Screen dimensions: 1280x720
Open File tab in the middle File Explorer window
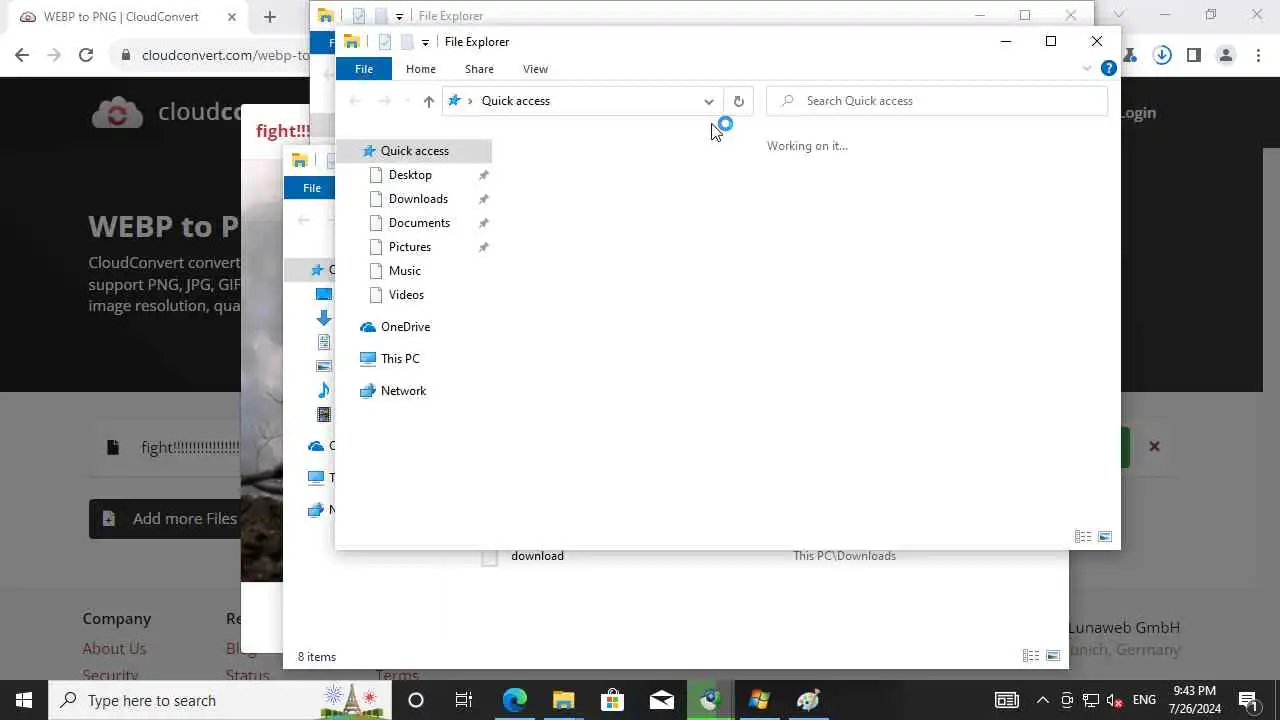tap(311, 188)
